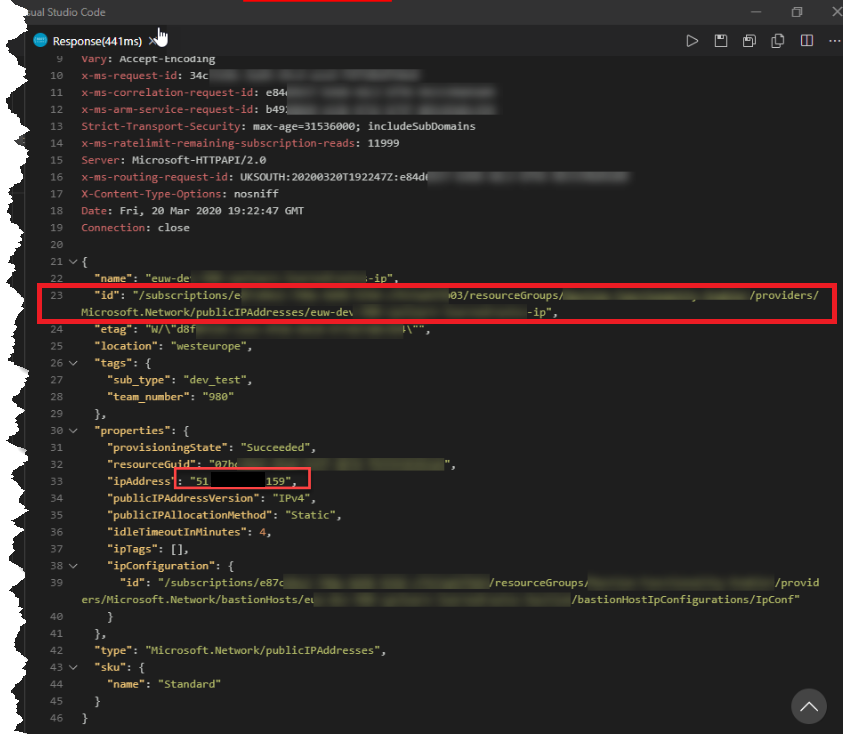Screen dimensions: 843x734
Task: Click the scroll-to-top arrow button
Action: pos(809,706)
